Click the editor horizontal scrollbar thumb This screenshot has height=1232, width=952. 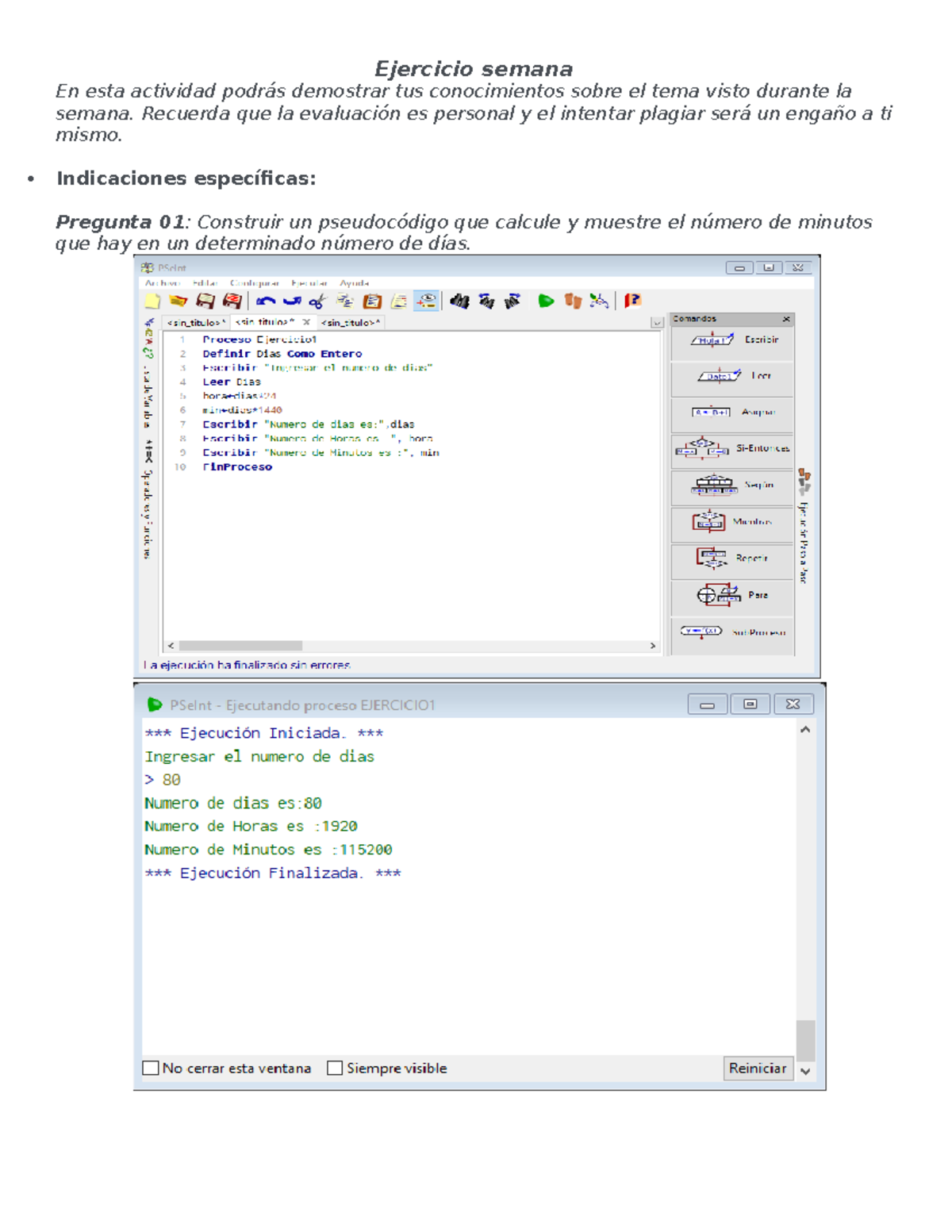click(240, 646)
